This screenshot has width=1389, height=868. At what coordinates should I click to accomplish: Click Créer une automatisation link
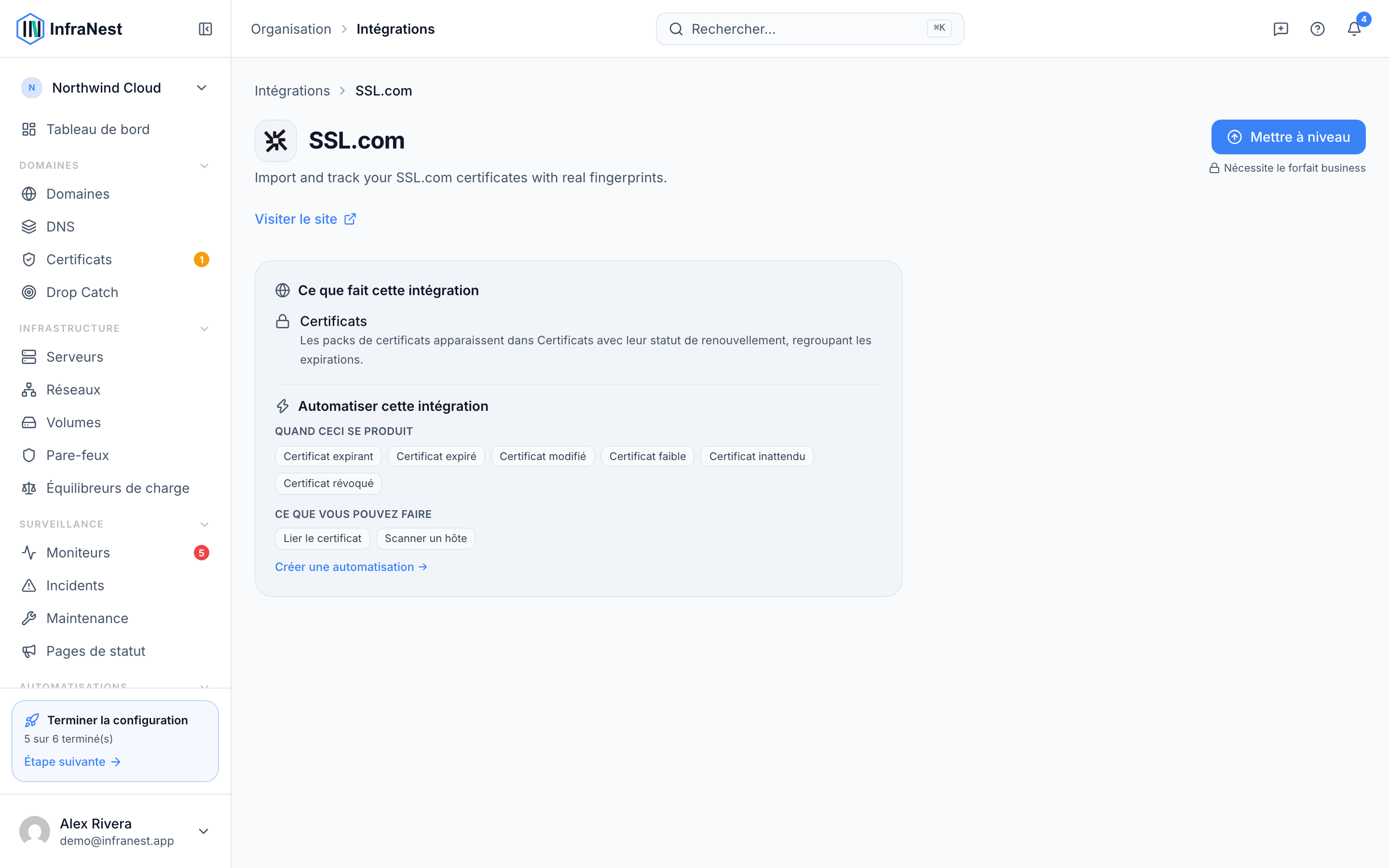(351, 567)
